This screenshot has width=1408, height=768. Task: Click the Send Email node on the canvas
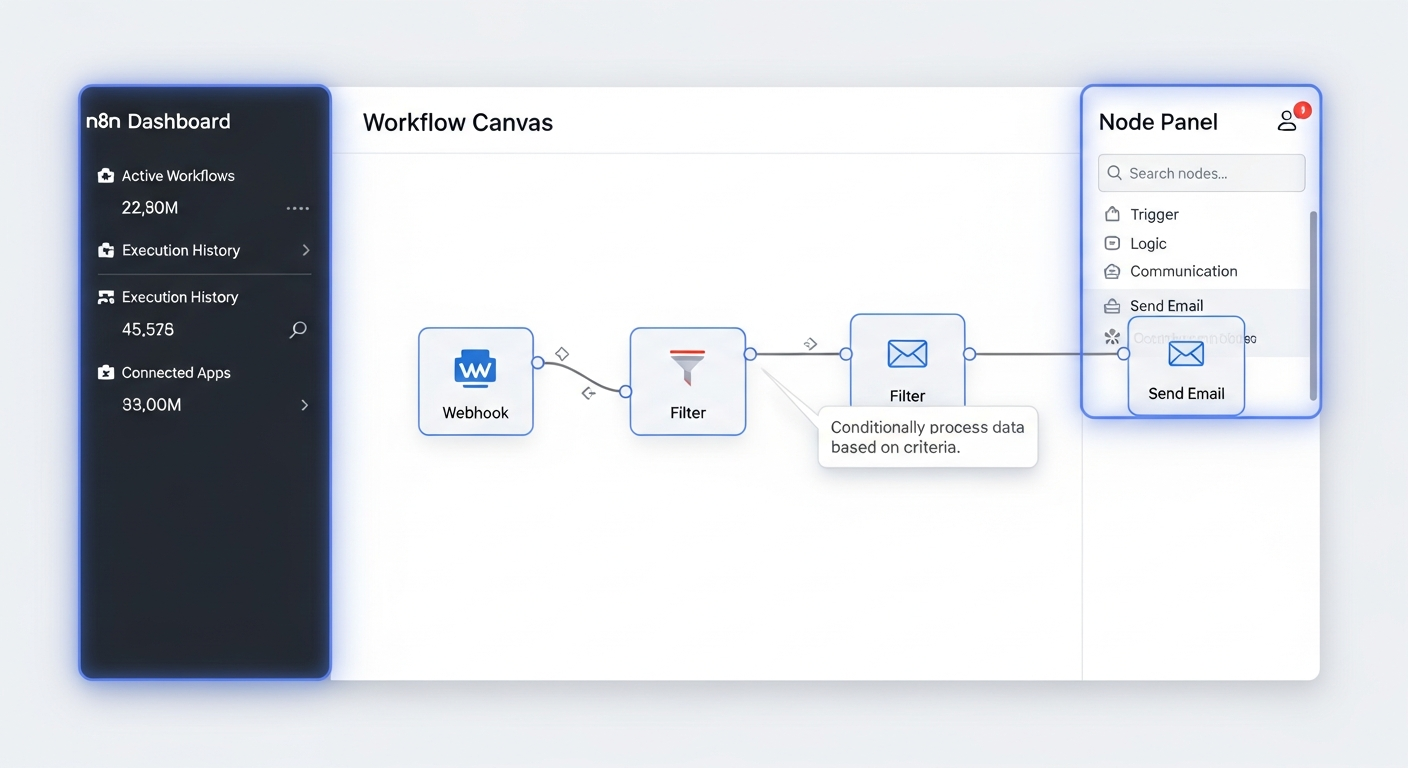[1186, 366]
